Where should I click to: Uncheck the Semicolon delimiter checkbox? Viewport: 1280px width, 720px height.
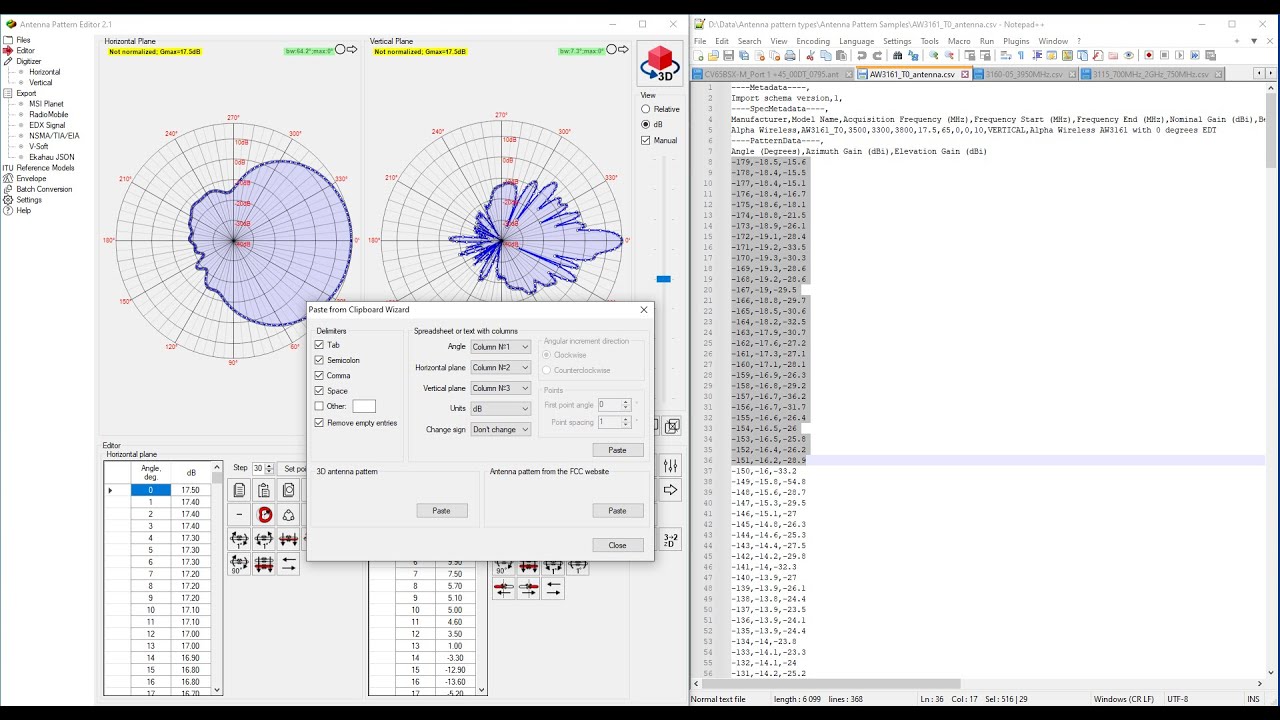319,360
